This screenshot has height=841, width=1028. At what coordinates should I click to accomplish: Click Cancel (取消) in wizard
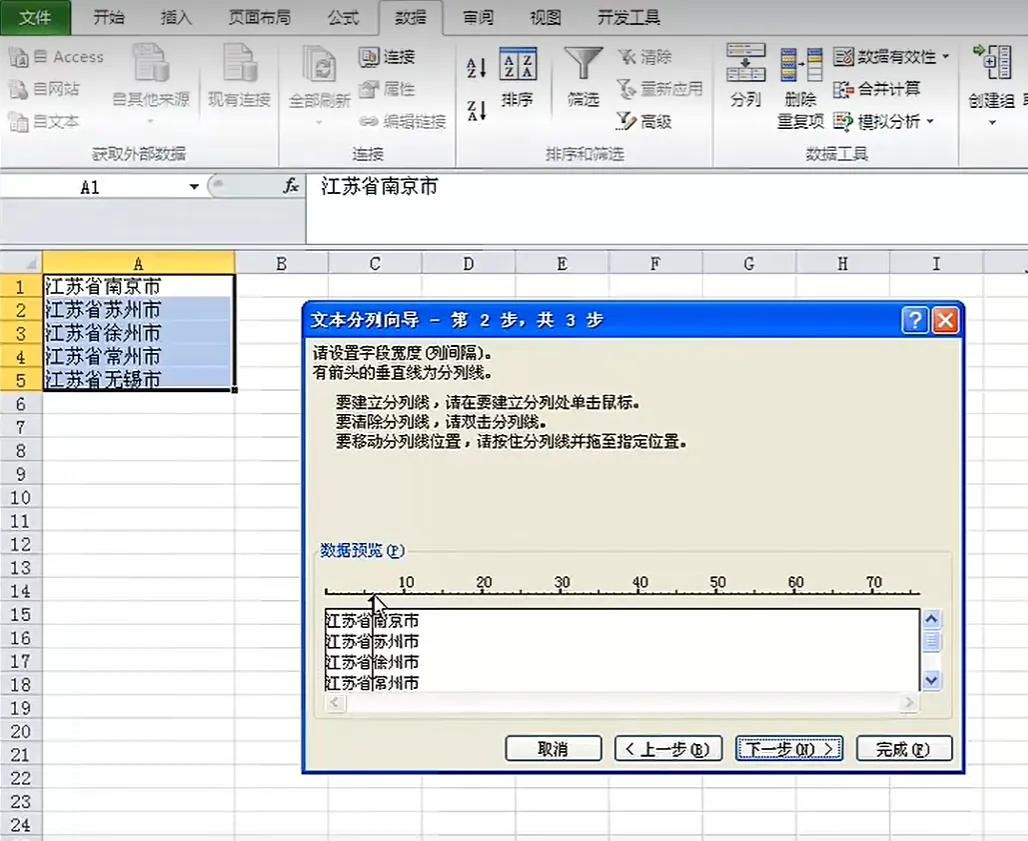(x=553, y=749)
